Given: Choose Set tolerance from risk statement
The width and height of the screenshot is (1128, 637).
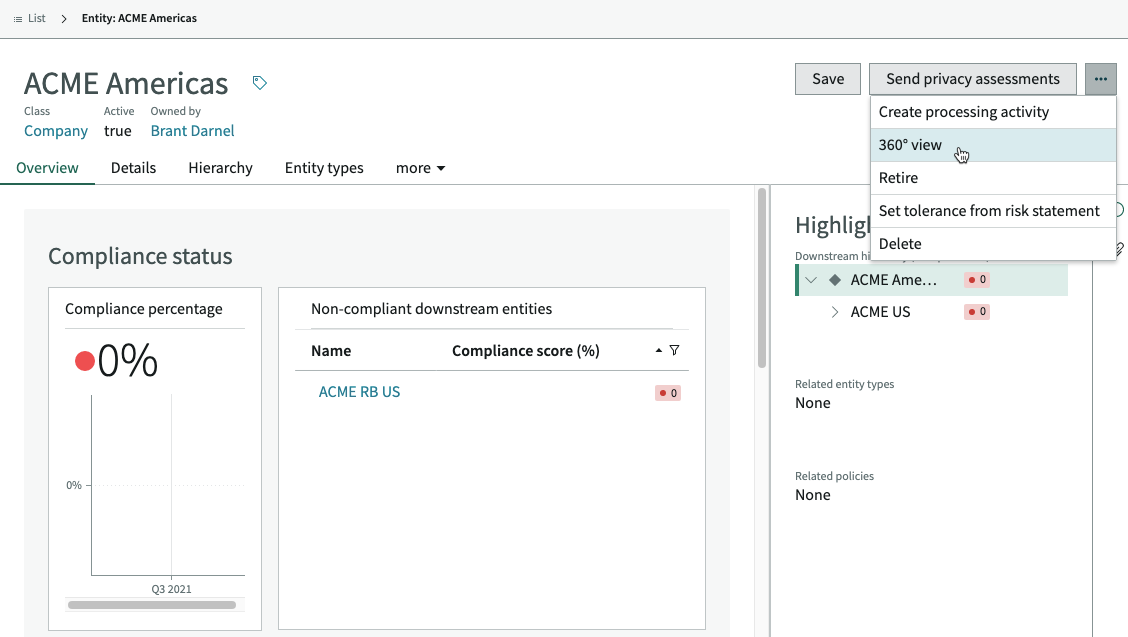Looking at the screenshot, I should coord(993,211).
